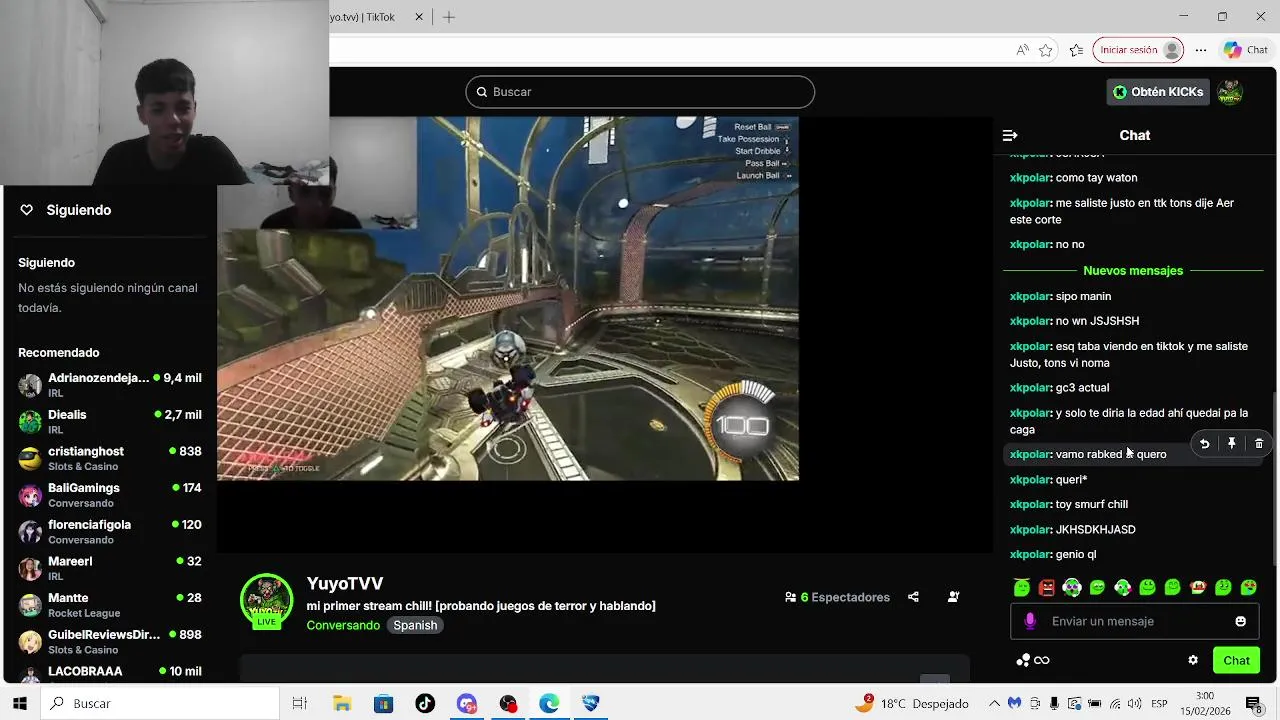The image size is (1280, 720).
Task: Open chat settings with the gear icon
Action: point(1193,660)
